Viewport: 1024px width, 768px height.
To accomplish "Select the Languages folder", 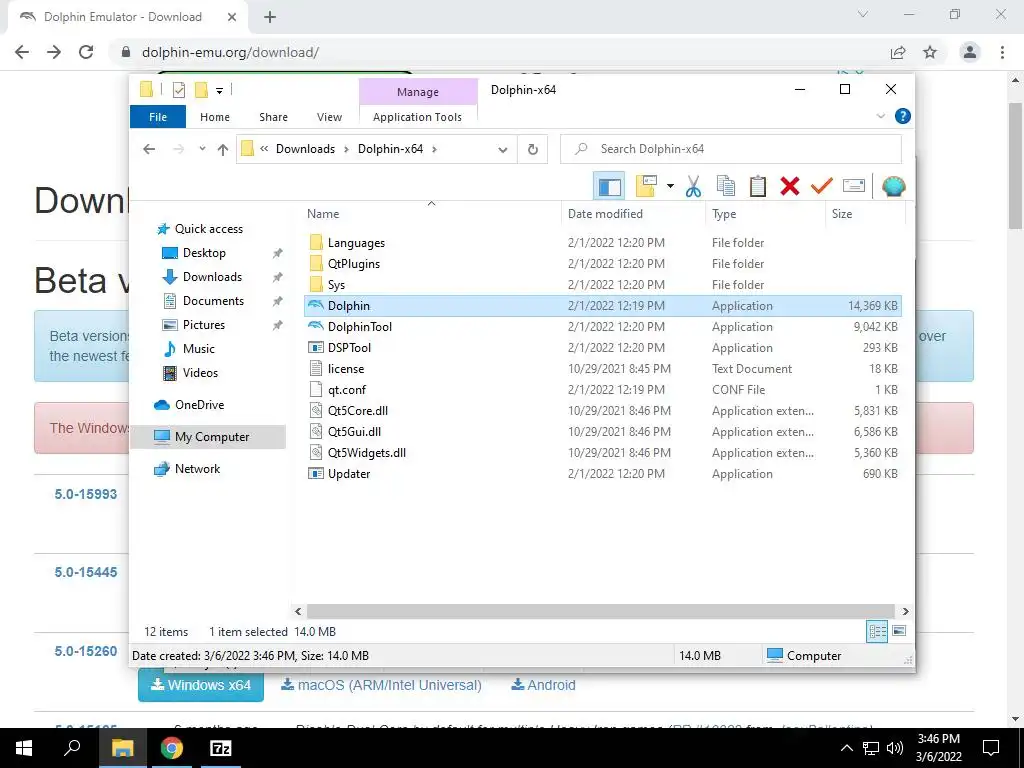I will point(603,243).
